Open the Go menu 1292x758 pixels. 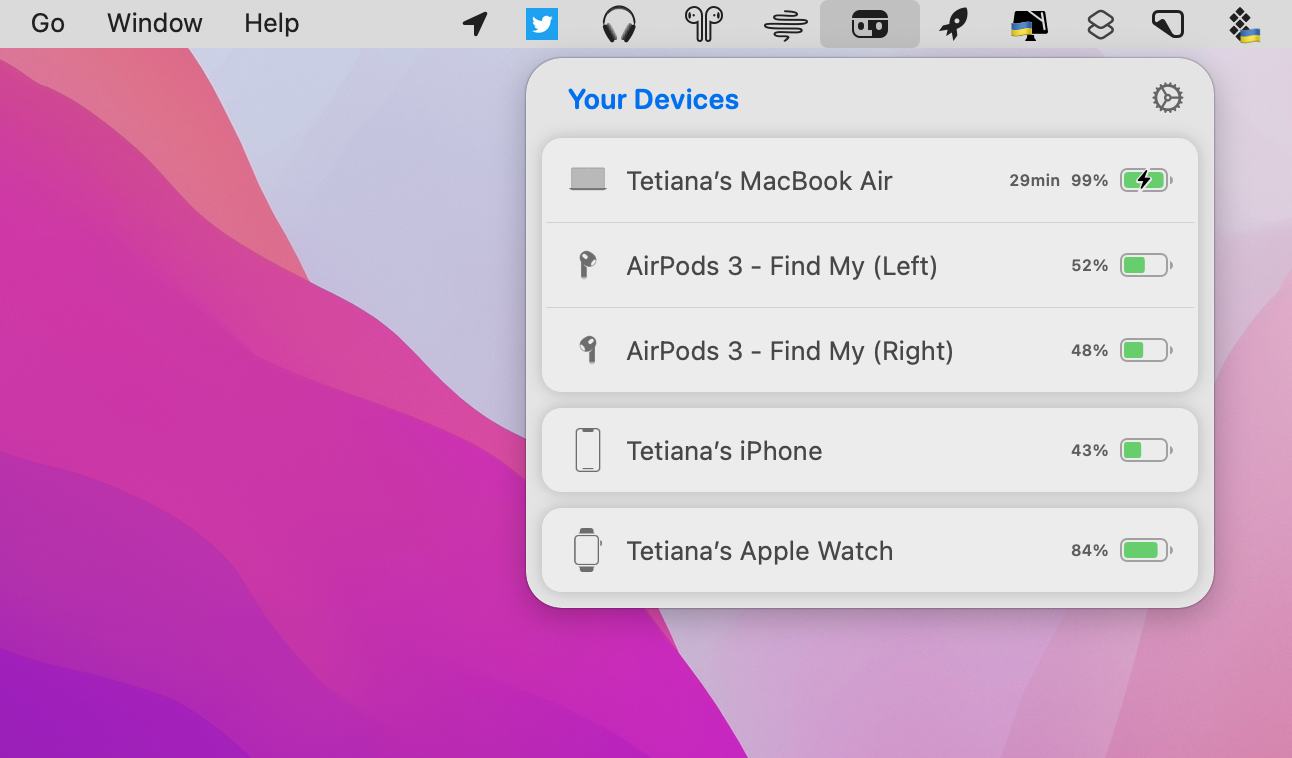(46, 23)
